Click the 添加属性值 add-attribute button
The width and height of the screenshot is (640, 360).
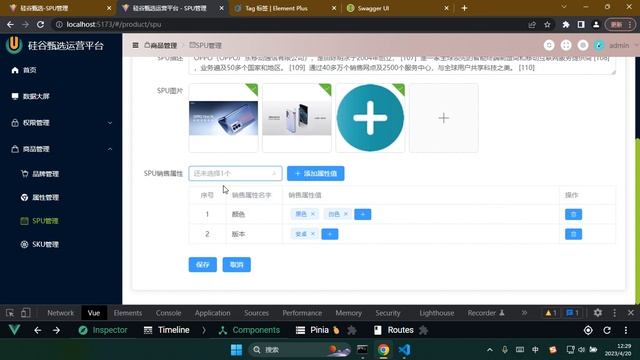pos(316,173)
